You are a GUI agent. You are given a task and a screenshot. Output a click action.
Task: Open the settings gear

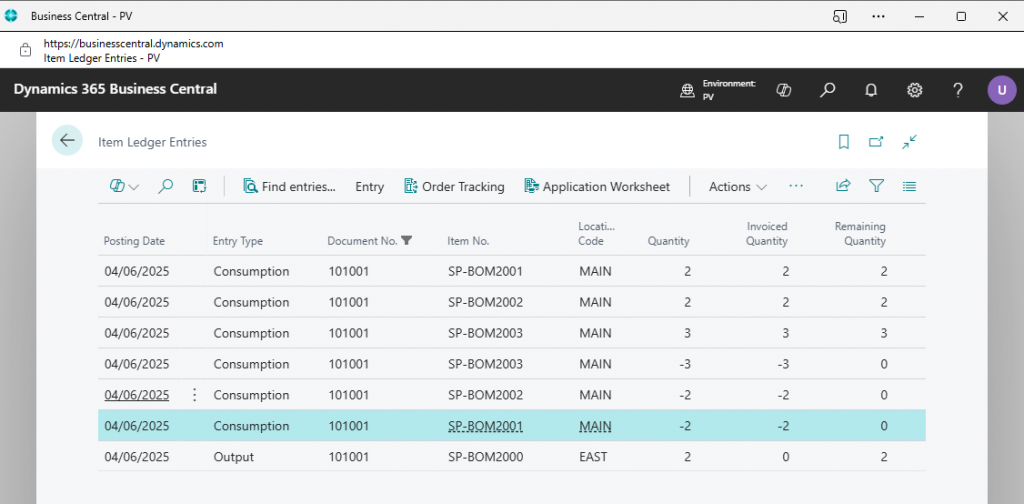pyautogui.click(x=914, y=90)
